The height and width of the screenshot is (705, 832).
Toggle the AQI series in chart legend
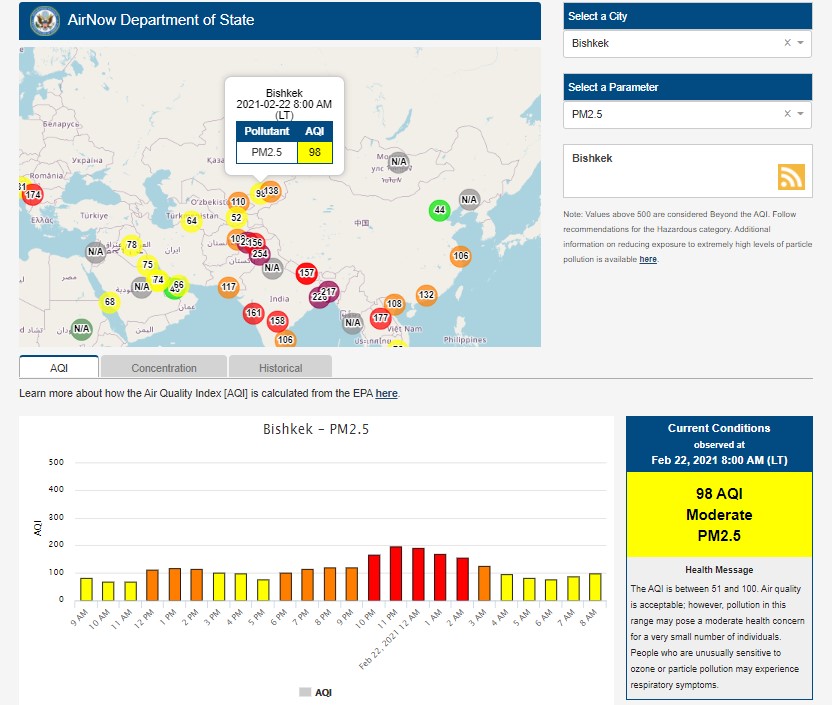[316, 692]
